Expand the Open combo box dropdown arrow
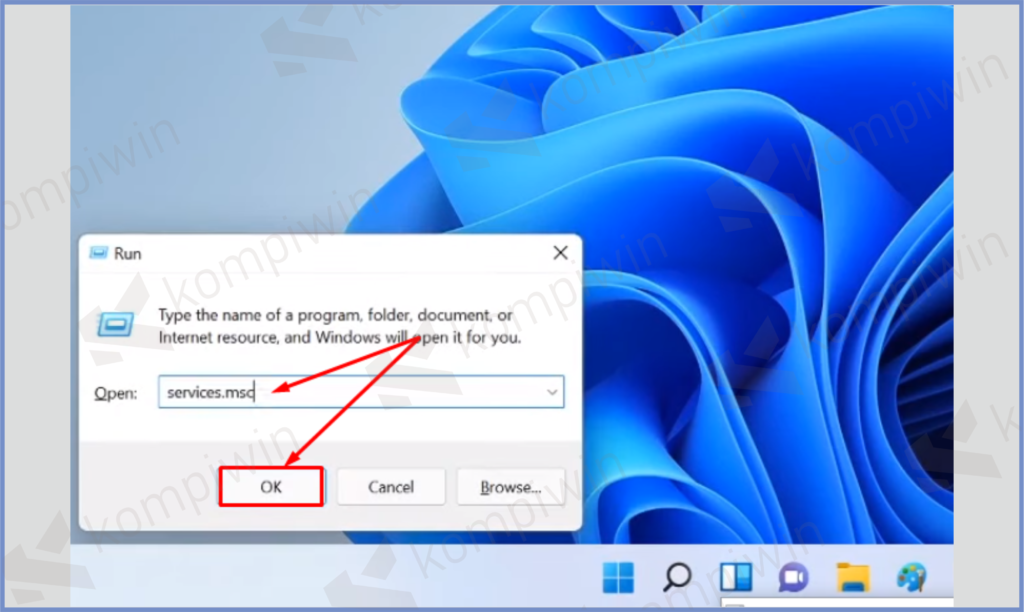The height and width of the screenshot is (612, 1024). click(551, 393)
